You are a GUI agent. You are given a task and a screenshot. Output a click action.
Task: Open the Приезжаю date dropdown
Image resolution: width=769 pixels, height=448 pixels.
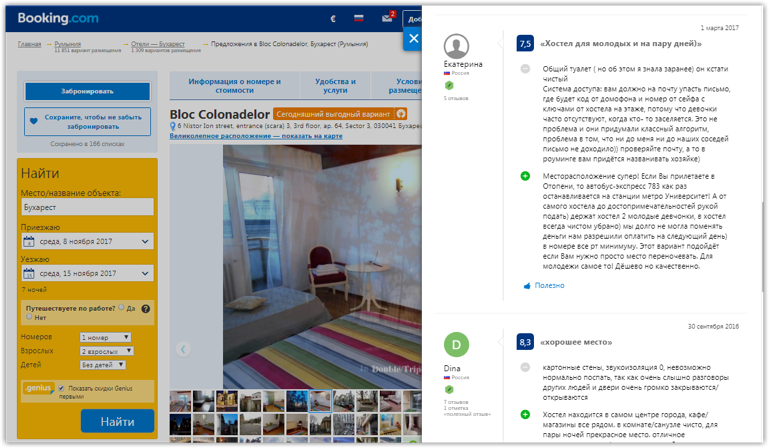coord(87,241)
